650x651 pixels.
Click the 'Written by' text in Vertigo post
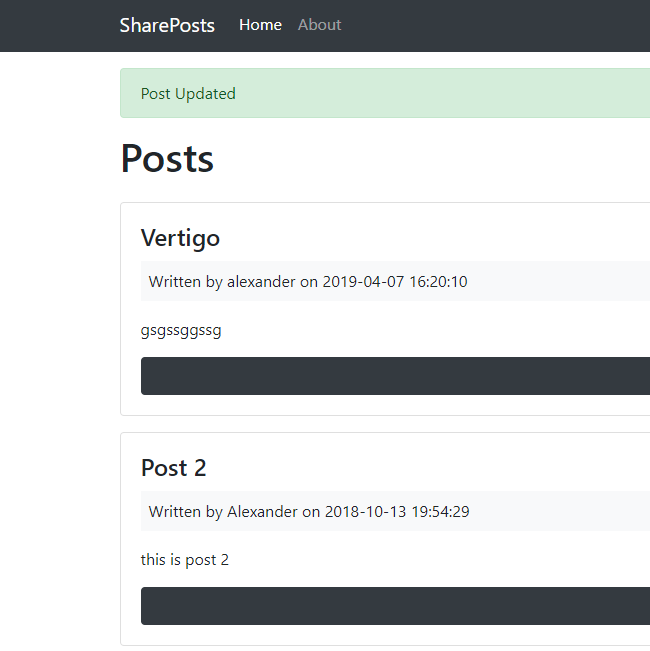[x=186, y=282]
